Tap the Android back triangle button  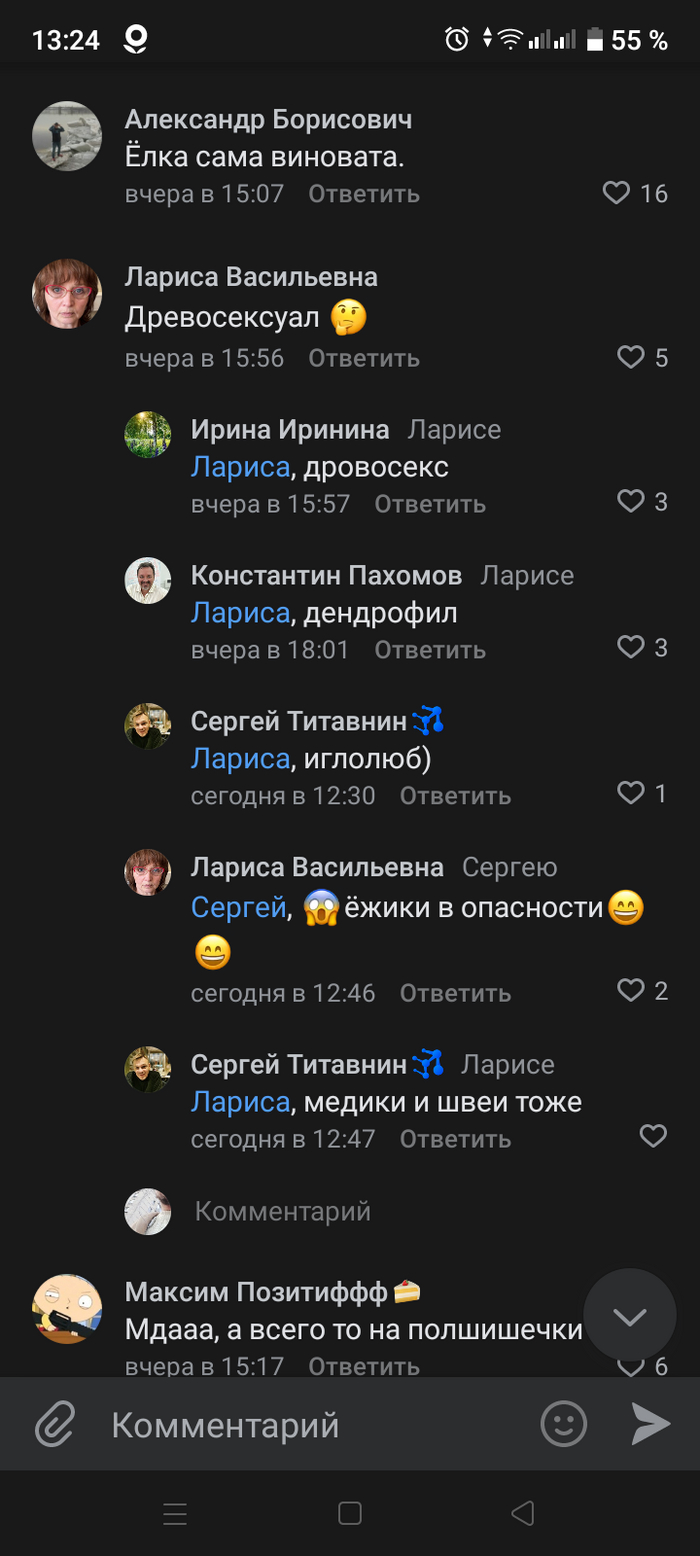(522, 1513)
